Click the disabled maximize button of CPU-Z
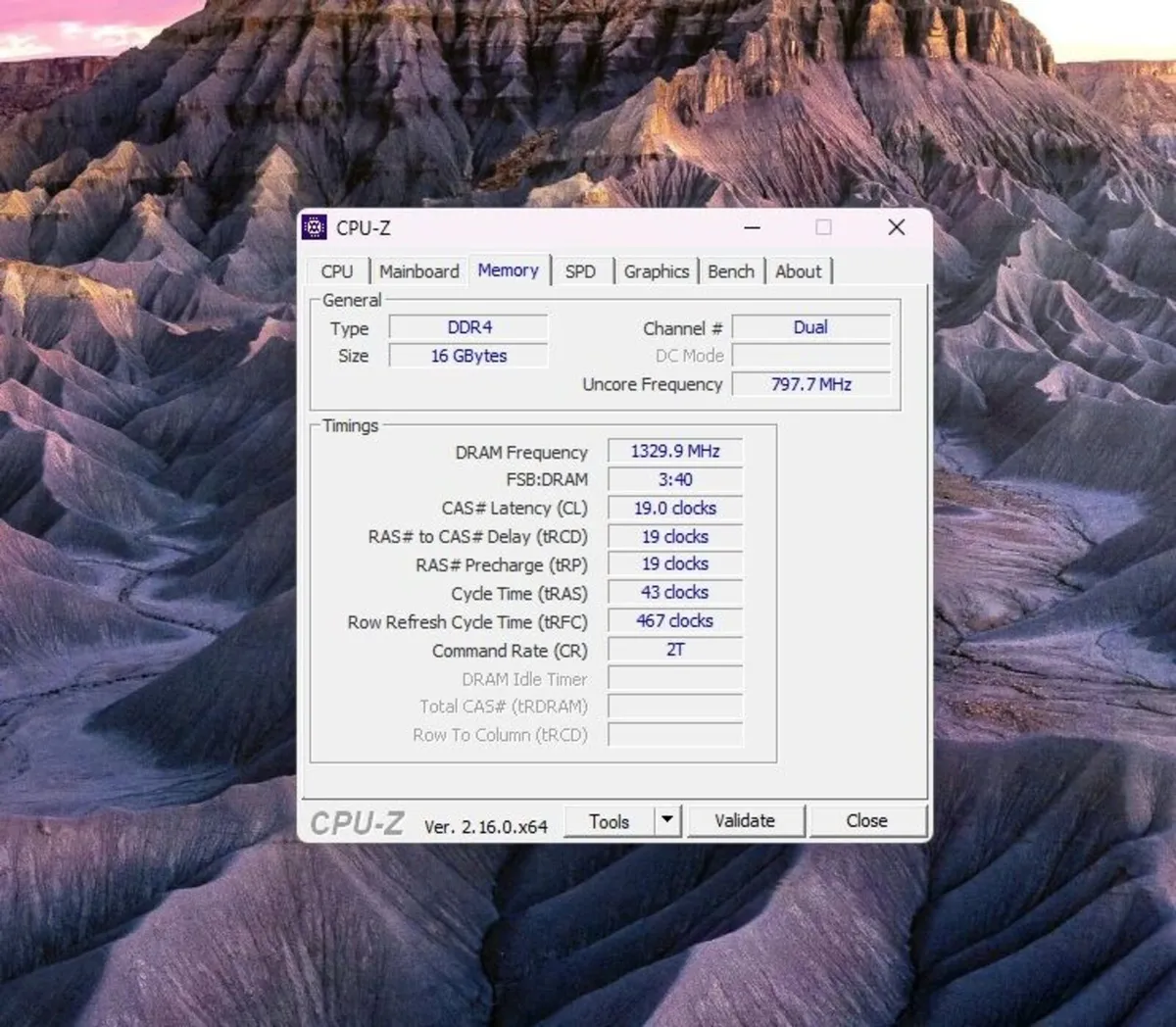Screen dimensions: 1176x1027 [x=824, y=227]
